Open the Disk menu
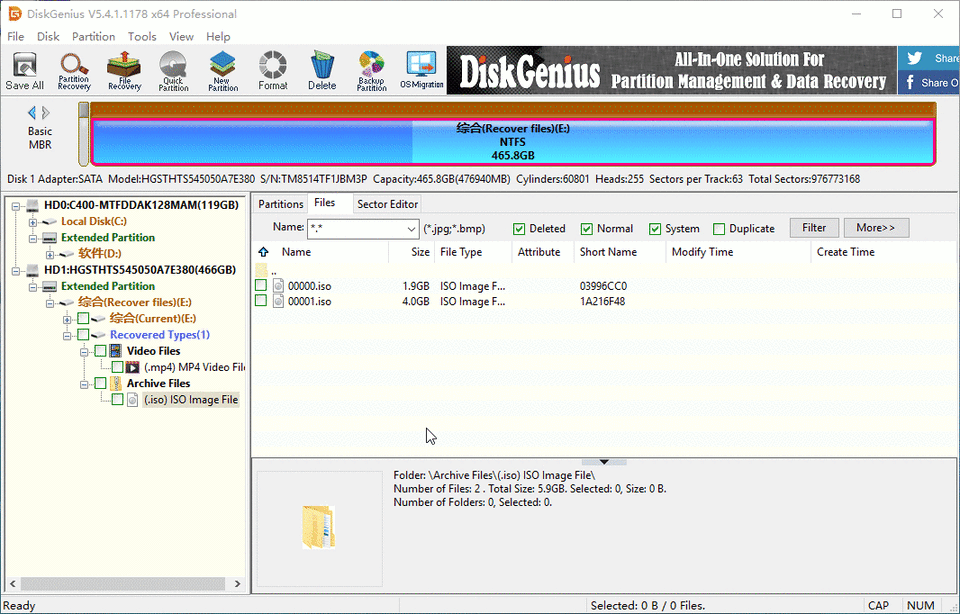960x614 pixels. [48, 37]
